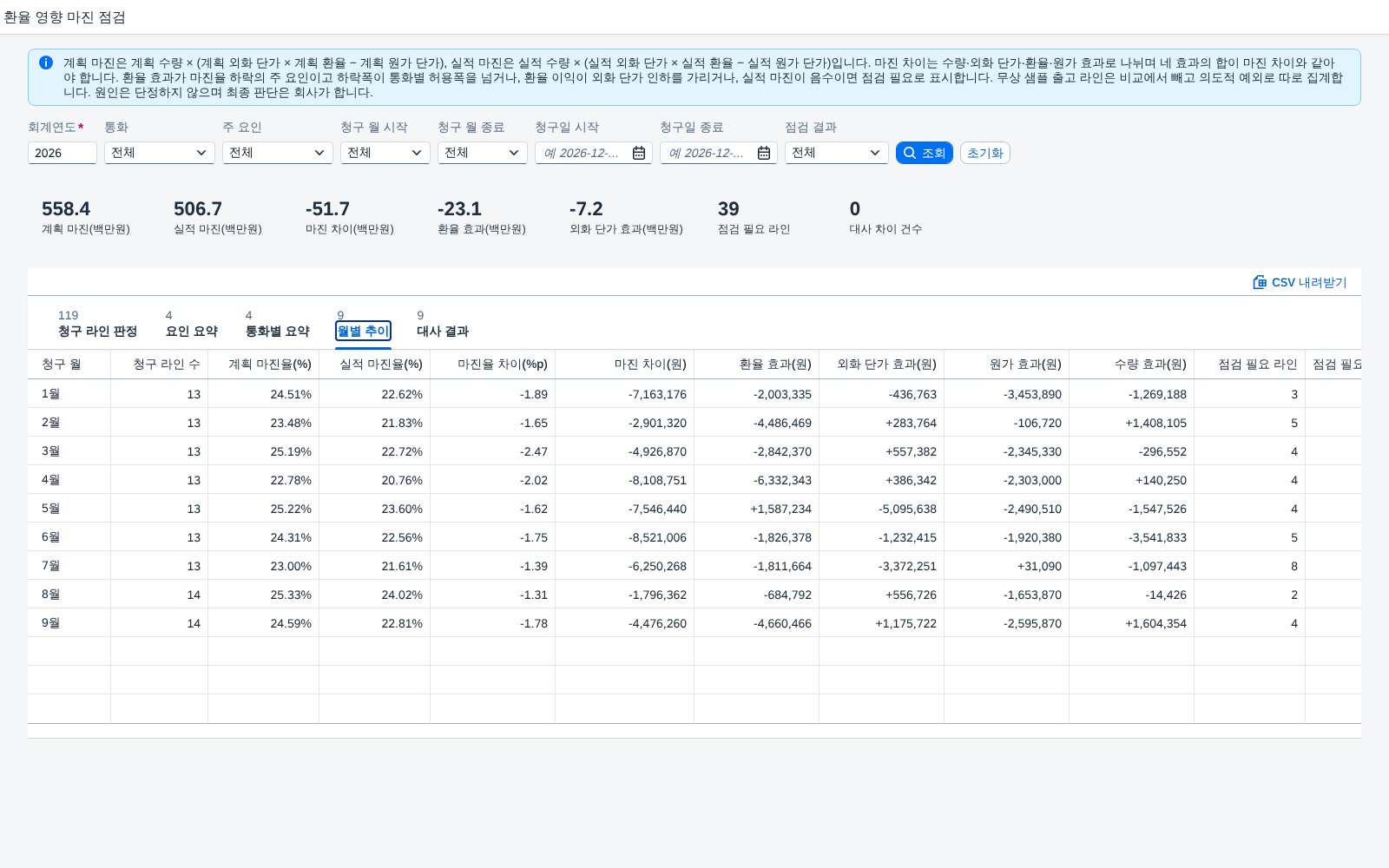
Task: Click the 마진 차이(원) column header
Action: (x=625, y=365)
